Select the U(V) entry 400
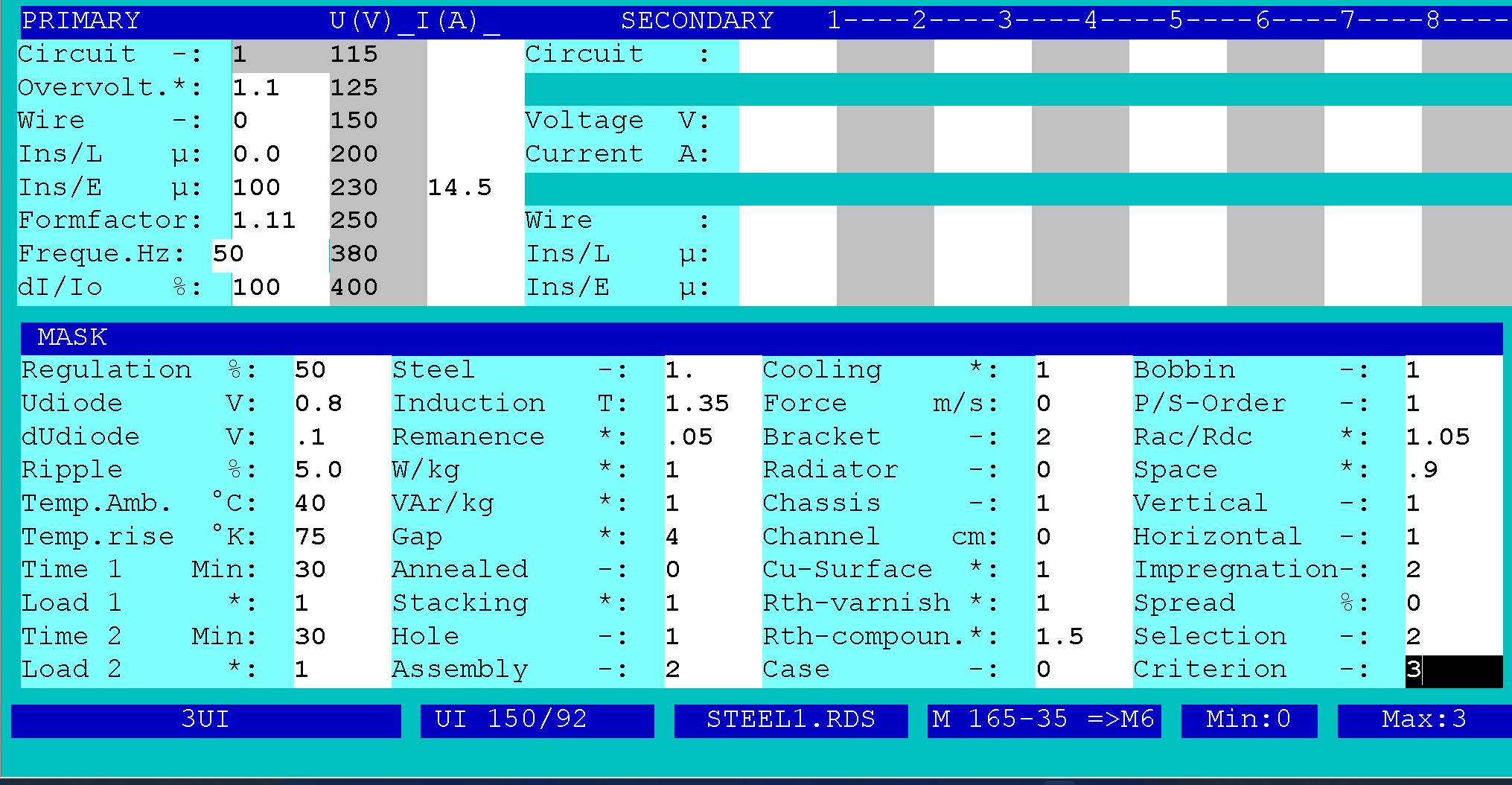 coord(378,288)
